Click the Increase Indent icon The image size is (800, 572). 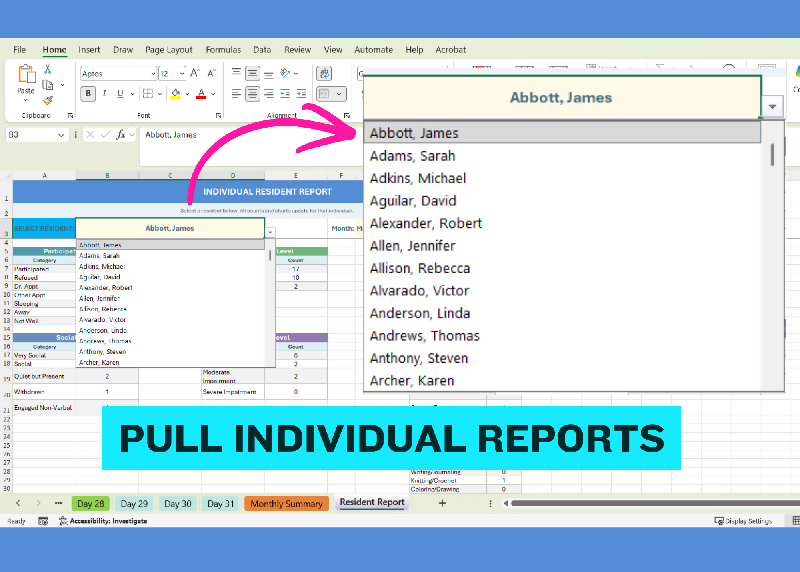pos(302,94)
